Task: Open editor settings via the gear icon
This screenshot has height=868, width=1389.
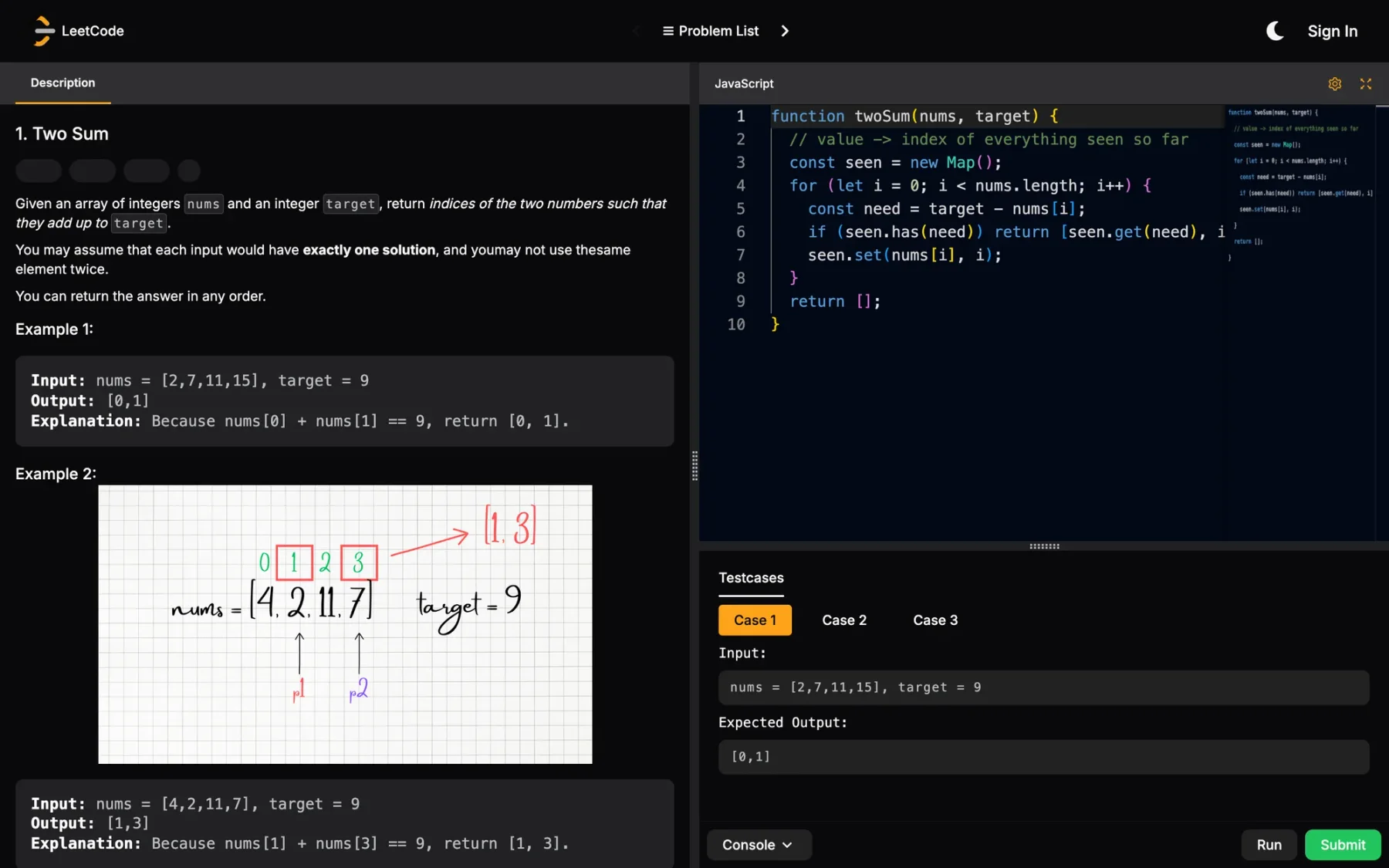Action: 1335,83
